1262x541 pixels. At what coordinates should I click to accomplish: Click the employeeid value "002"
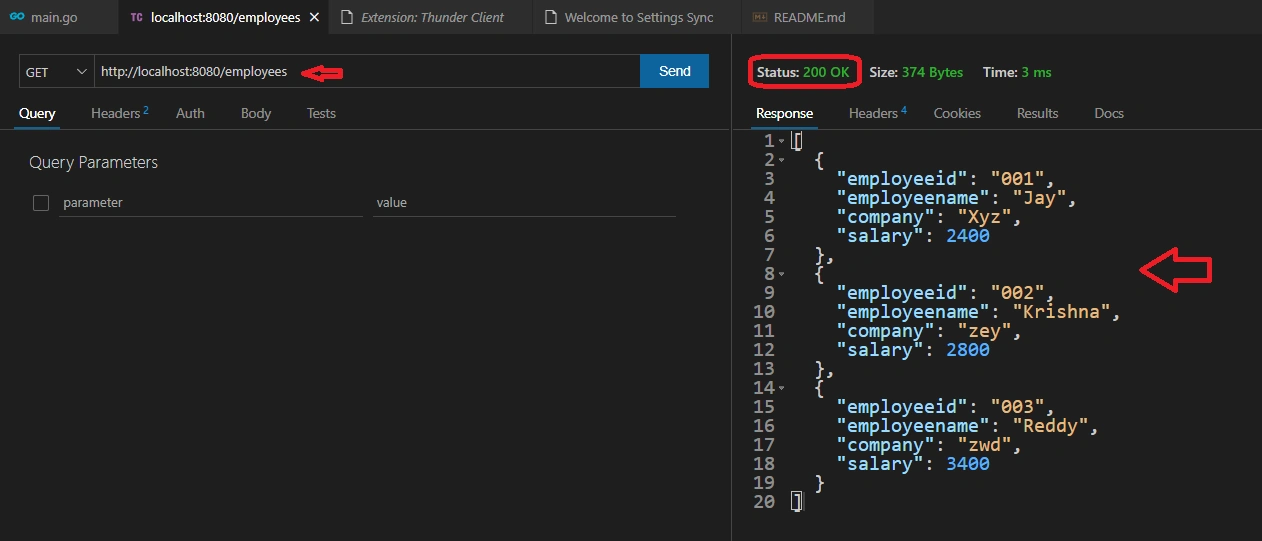click(x=1016, y=293)
